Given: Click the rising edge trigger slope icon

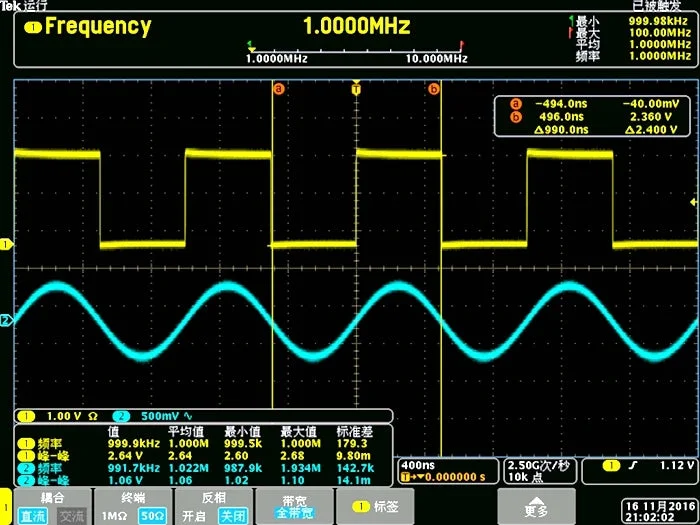Looking at the screenshot, I should pyautogui.click(x=632, y=467).
